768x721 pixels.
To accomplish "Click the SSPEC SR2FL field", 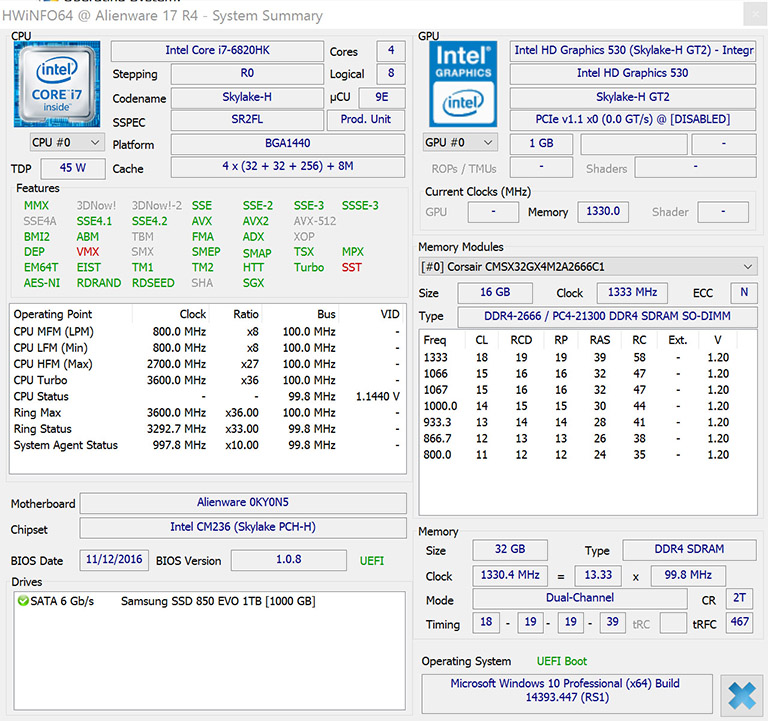I will 247,120.
